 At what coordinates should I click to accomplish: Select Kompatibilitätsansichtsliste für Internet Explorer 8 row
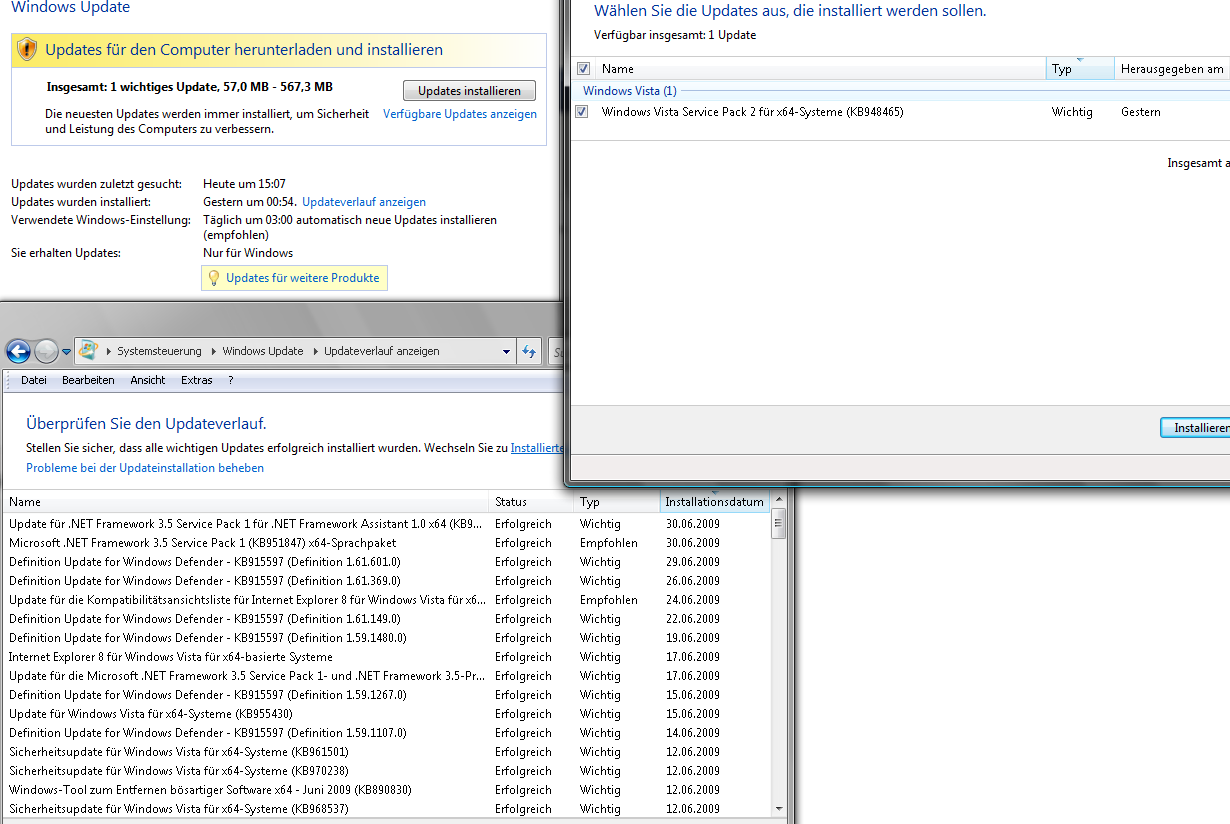387,600
